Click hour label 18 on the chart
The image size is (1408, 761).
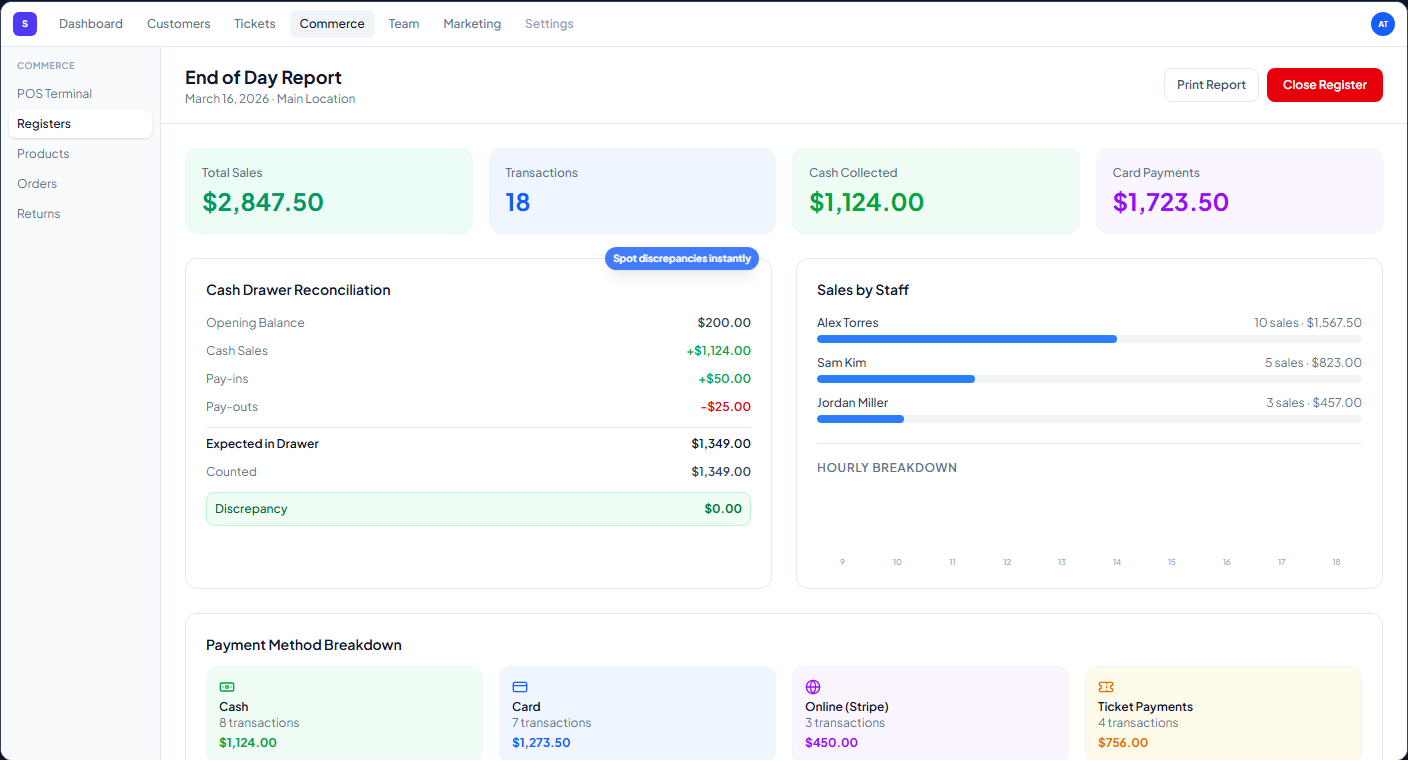[x=1336, y=563]
